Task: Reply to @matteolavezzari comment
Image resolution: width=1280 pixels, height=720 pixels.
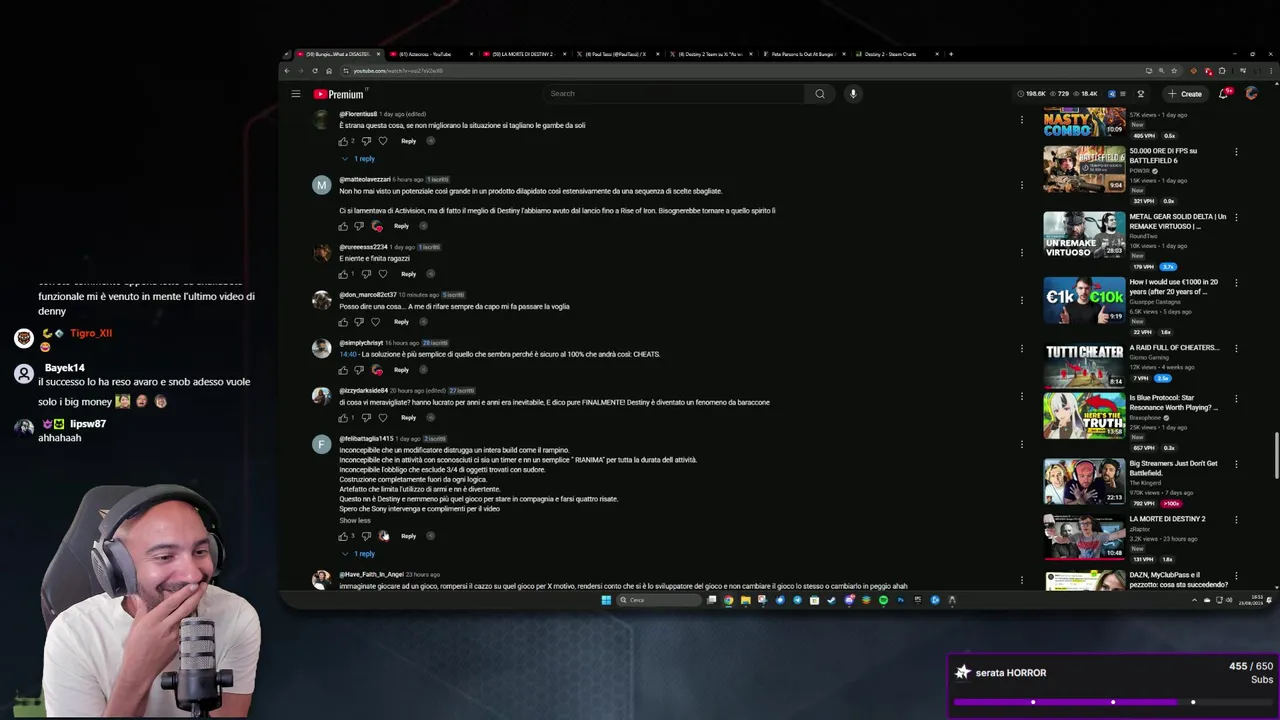Action: (x=401, y=226)
